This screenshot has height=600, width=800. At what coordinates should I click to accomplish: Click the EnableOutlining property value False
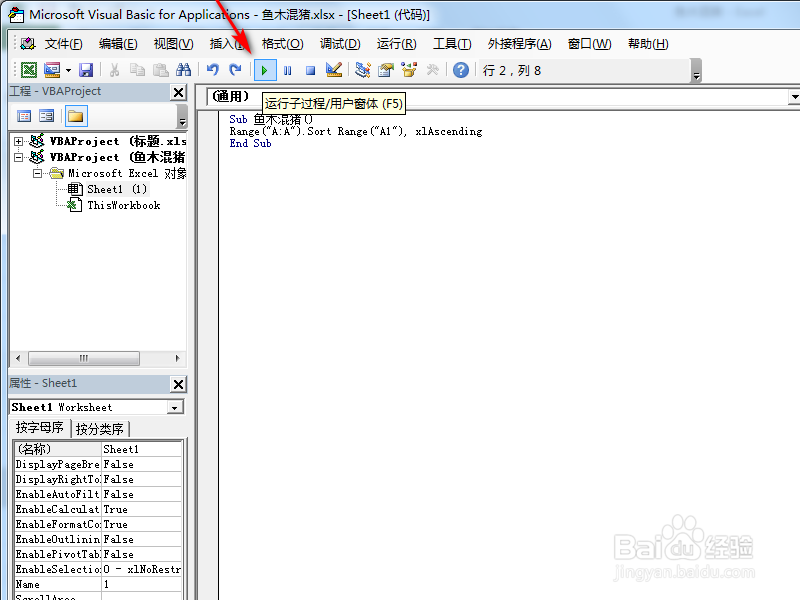click(141, 539)
